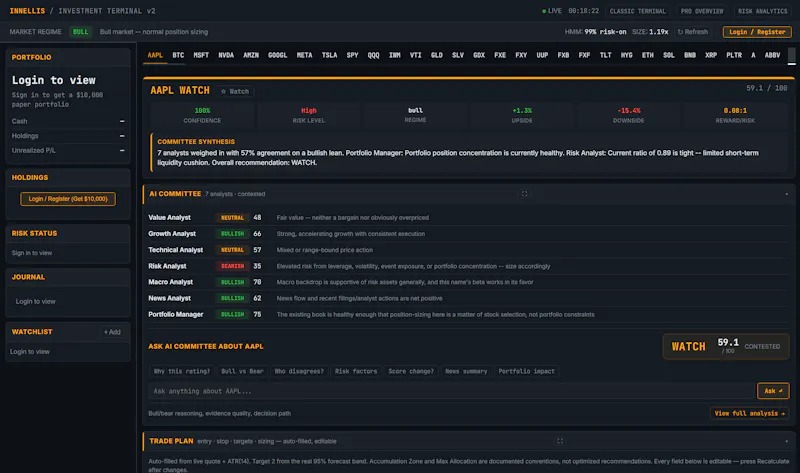Click the Value Analyst row
This screenshot has height=473, width=800.
click(x=467, y=218)
